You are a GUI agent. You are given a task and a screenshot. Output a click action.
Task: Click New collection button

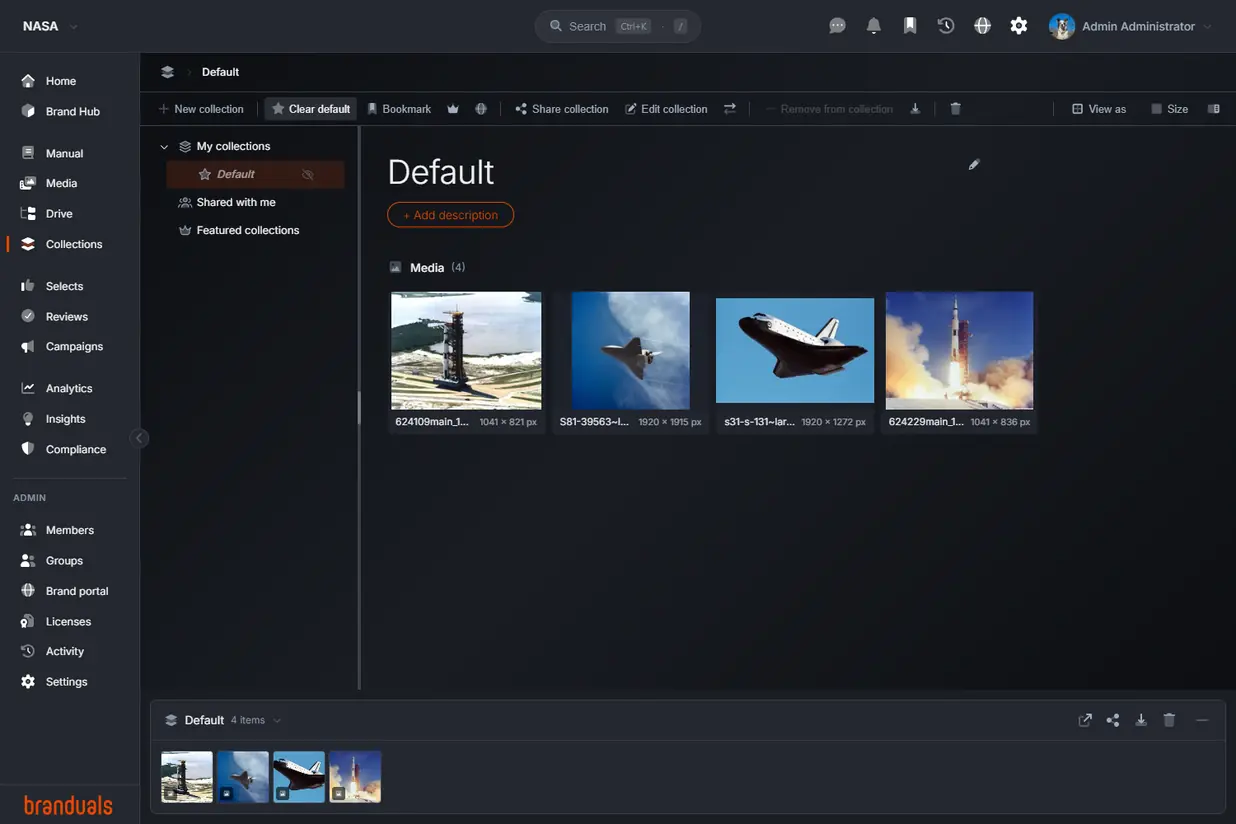(201, 109)
